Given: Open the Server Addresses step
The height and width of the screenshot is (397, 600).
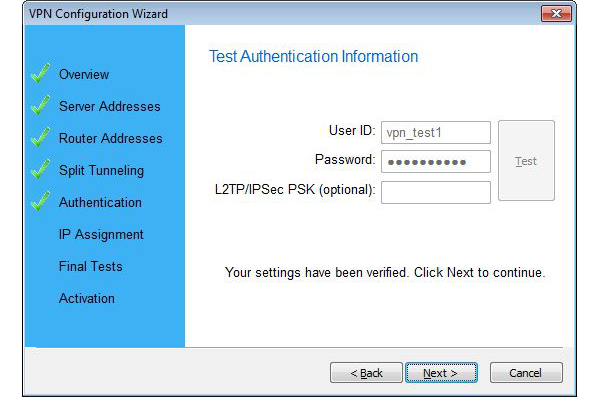Looking at the screenshot, I should coord(109,106).
